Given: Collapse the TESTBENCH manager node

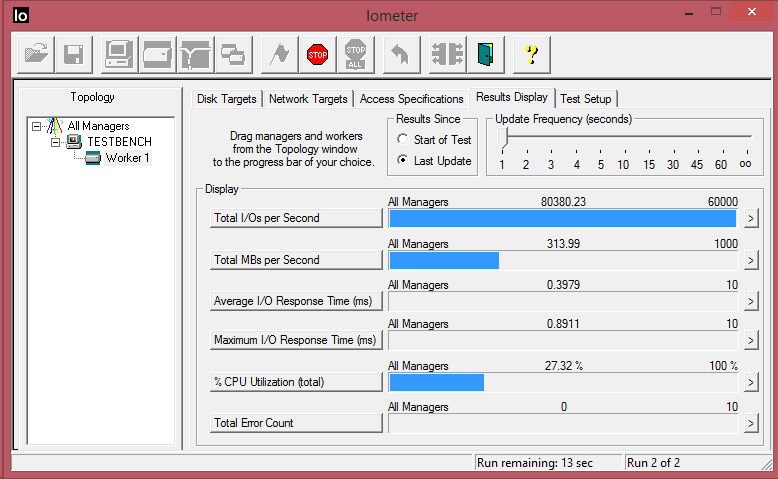Looking at the screenshot, I should coord(55,142).
